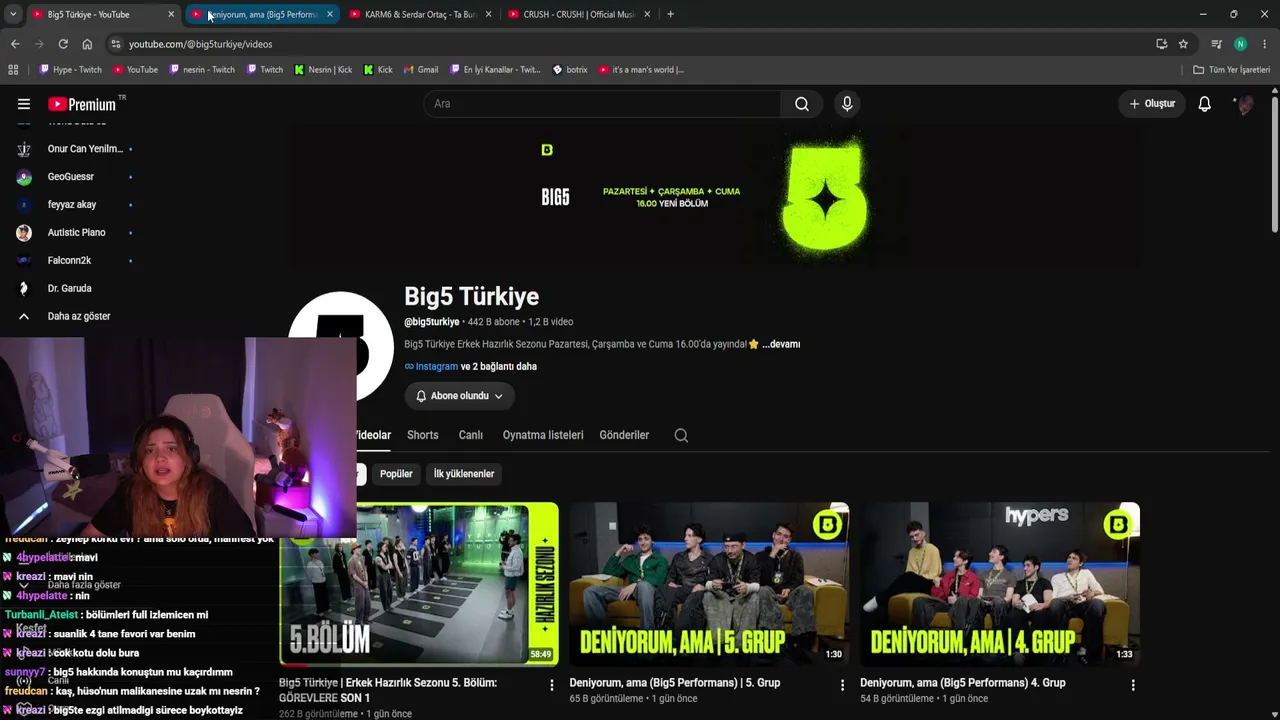This screenshot has height=720, width=1280.
Task: Close the Big5 Türkiye - YouTube tab
Action: pos(171,14)
